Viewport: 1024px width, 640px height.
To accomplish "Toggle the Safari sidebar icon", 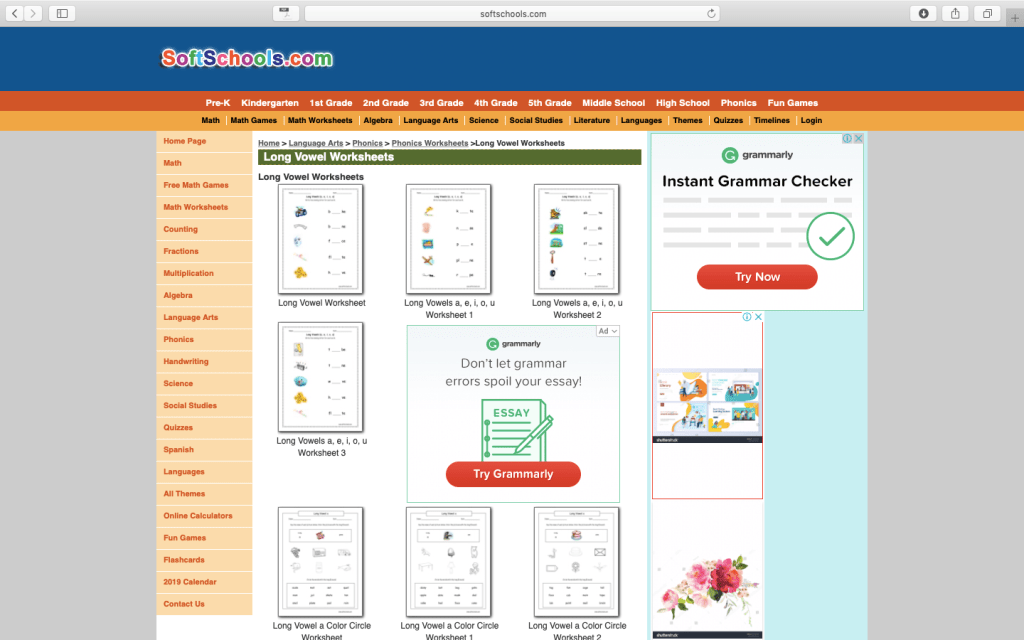I will point(62,13).
